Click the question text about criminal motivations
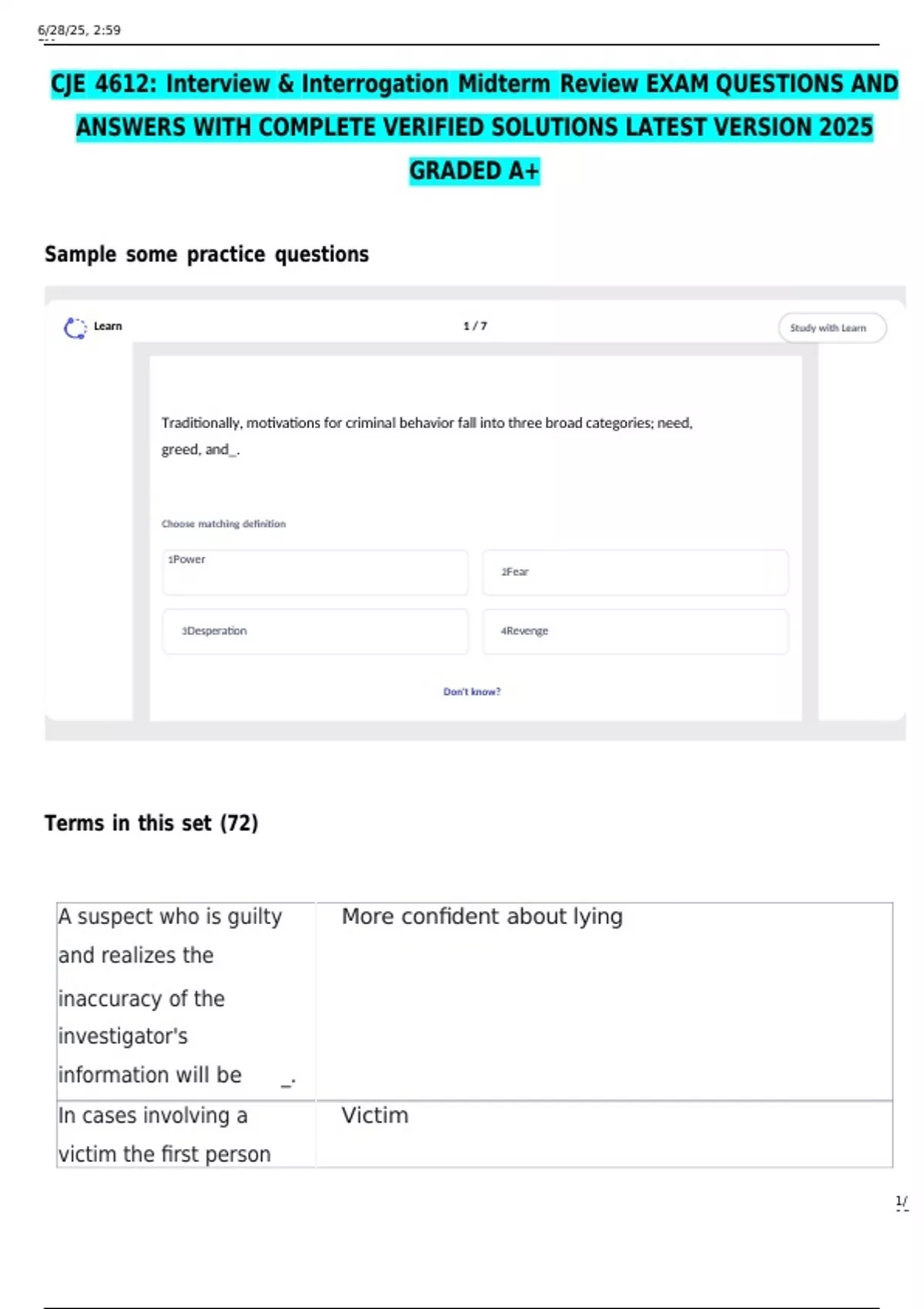 coord(427,436)
